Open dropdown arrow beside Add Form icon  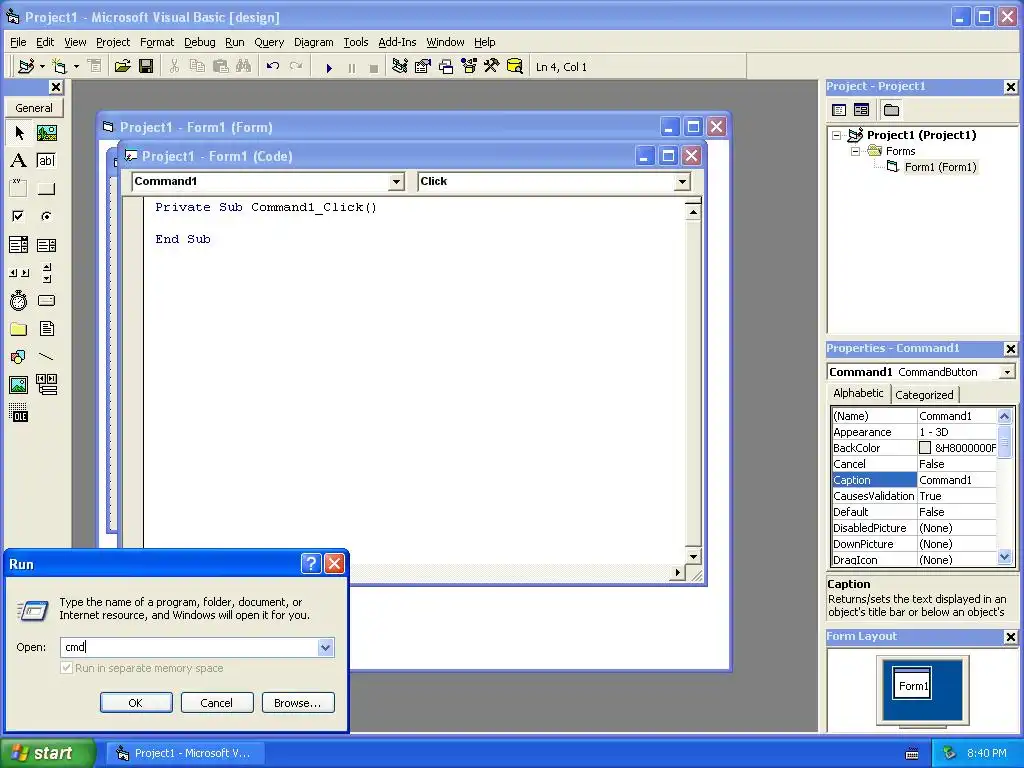(76, 67)
